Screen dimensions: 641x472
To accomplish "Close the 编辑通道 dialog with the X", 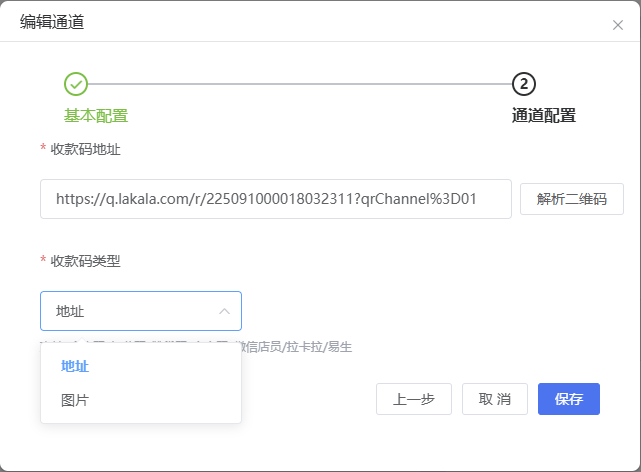I will [x=617, y=25].
